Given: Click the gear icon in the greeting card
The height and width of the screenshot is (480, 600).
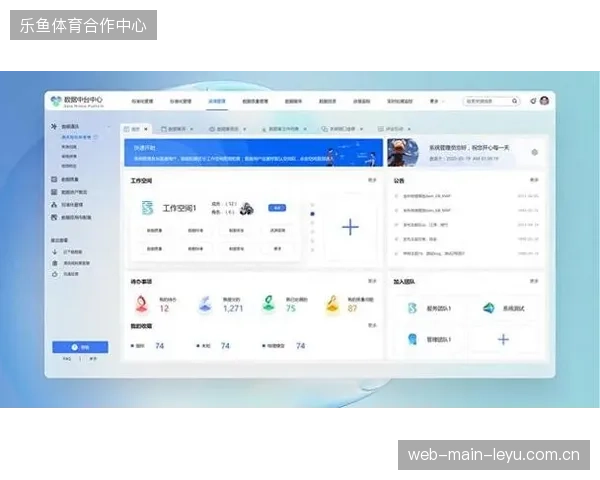Looking at the screenshot, I should [535, 152].
